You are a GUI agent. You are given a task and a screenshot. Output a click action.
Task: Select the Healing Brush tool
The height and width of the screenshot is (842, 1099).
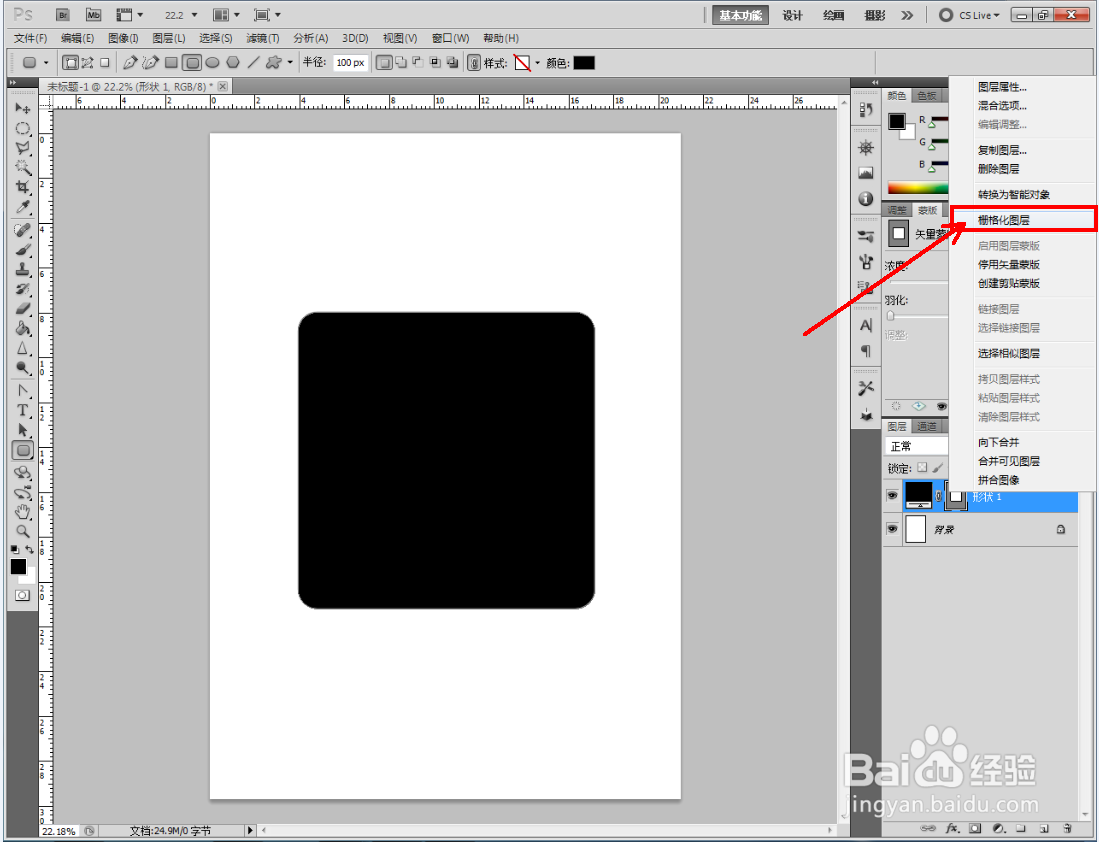22,230
